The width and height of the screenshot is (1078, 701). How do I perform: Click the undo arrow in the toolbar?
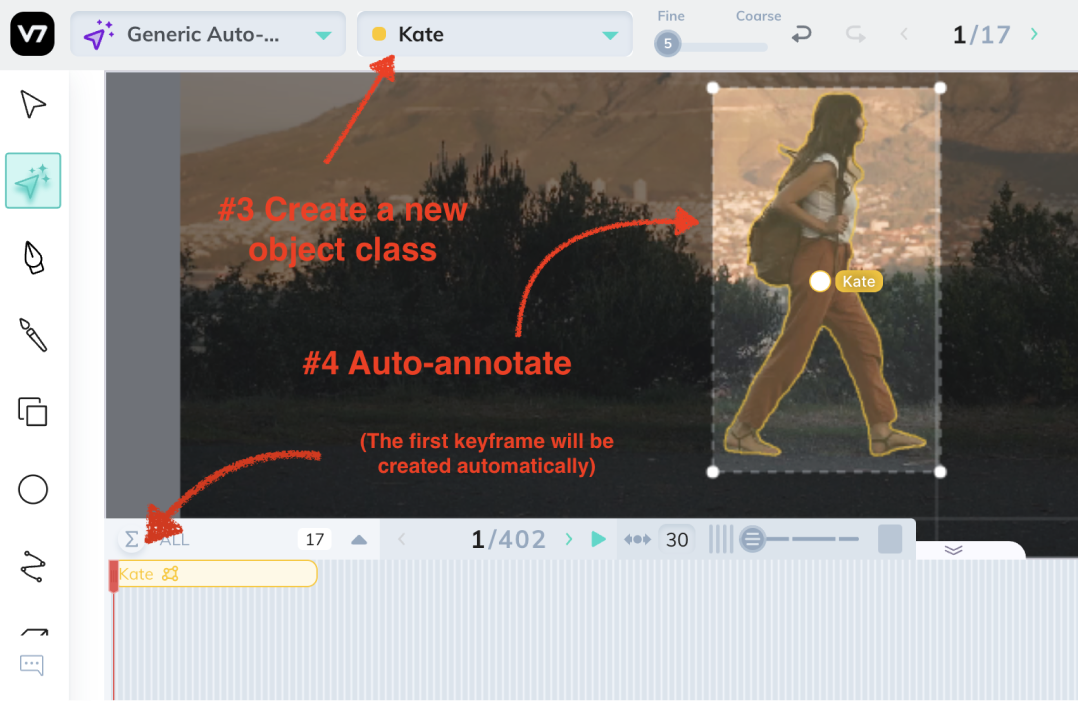point(801,34)
